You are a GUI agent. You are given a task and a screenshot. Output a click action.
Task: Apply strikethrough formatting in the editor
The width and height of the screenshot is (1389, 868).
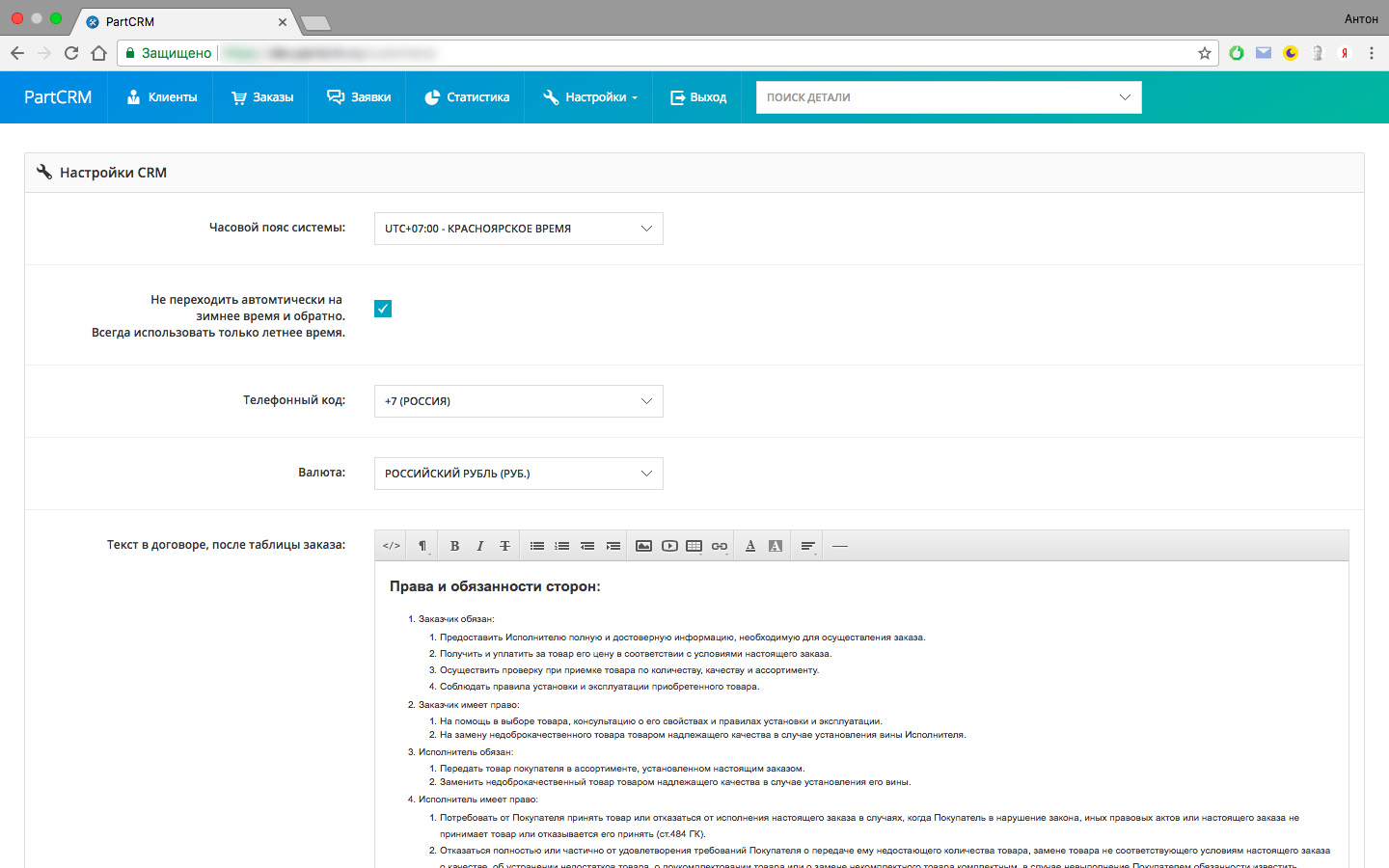(504, 546)
